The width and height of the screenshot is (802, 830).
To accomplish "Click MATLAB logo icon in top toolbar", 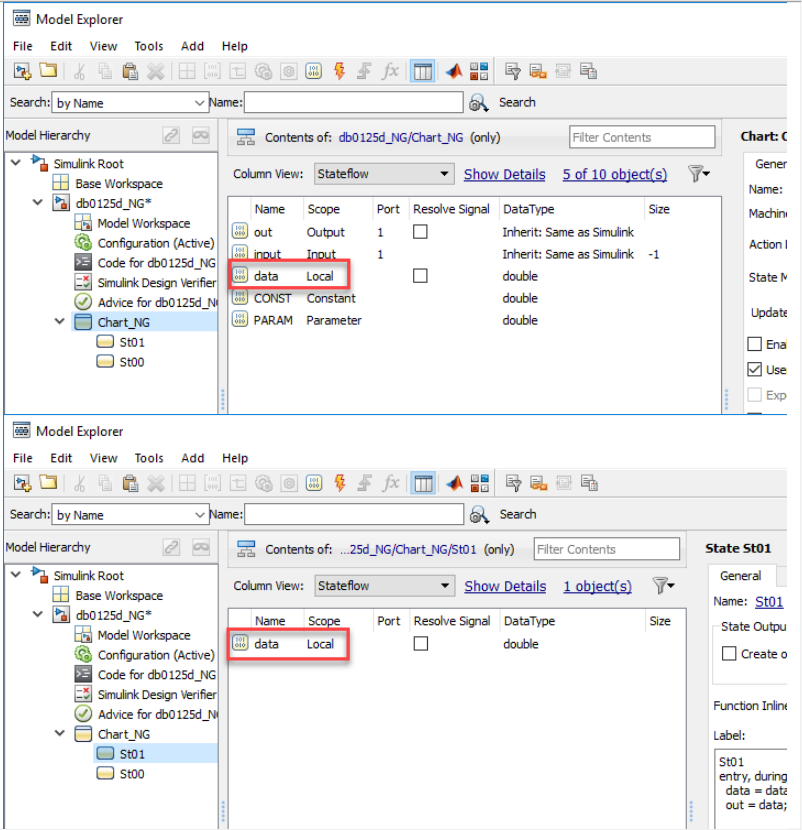I will pos(454,71).
